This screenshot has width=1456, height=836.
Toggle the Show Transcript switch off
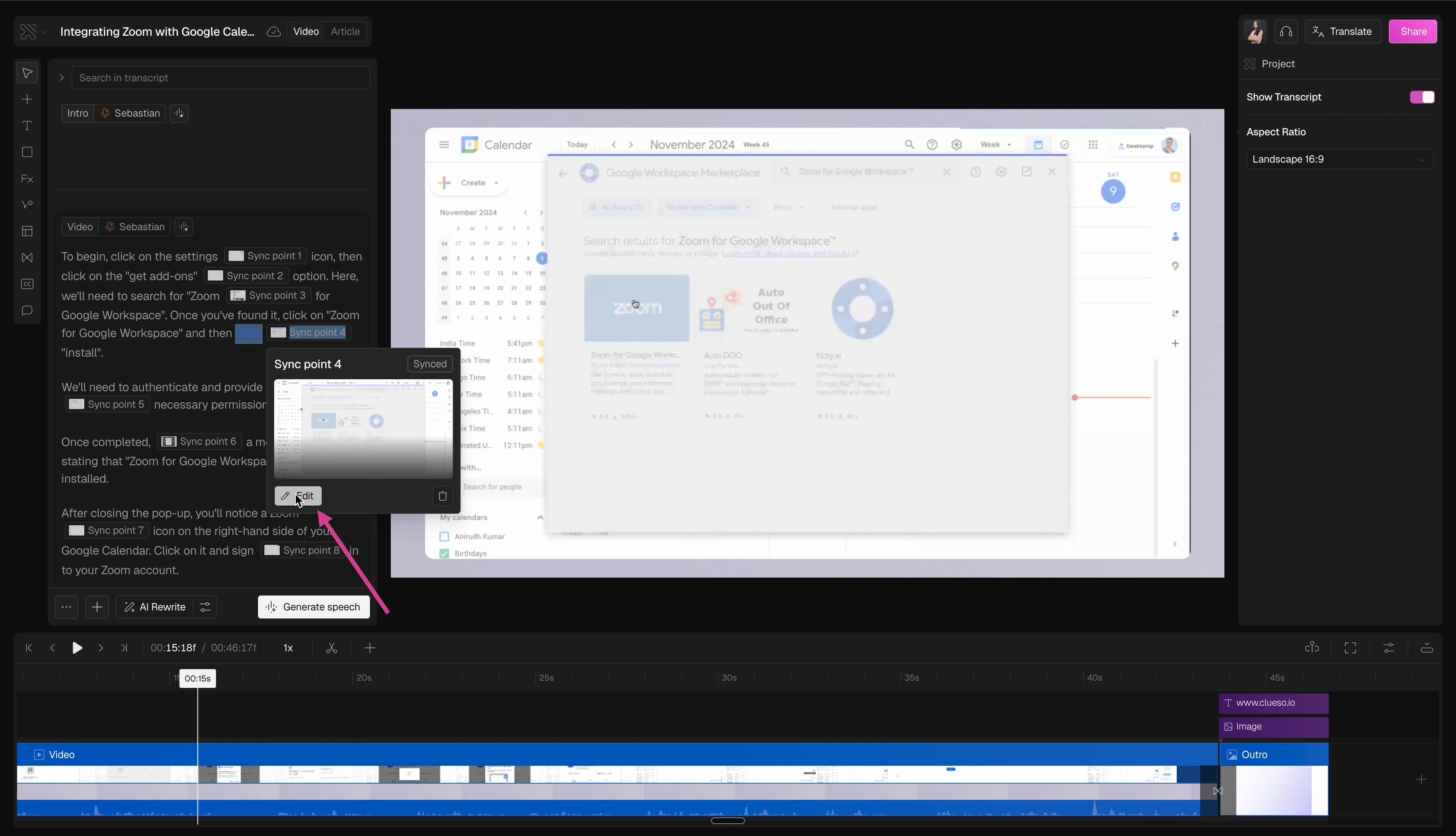tap(1422, 97)
